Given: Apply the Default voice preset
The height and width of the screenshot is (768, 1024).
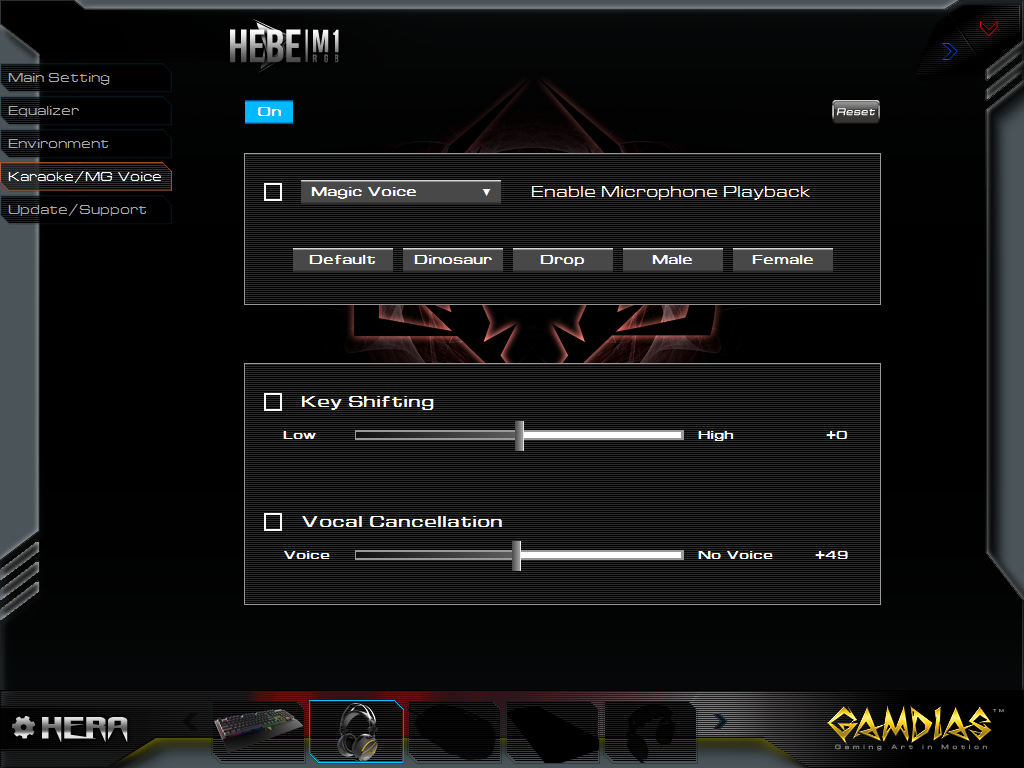Looking at the screenshot, I should pos(342,260).
